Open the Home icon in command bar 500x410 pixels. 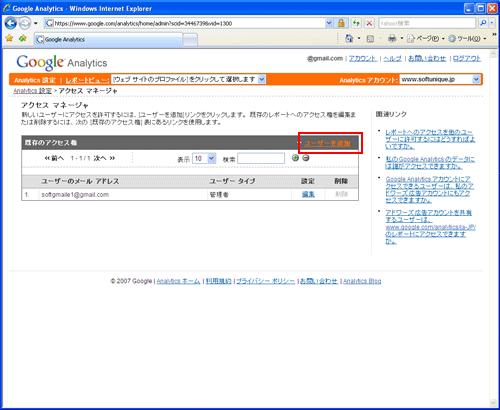(x=349, y=39)
